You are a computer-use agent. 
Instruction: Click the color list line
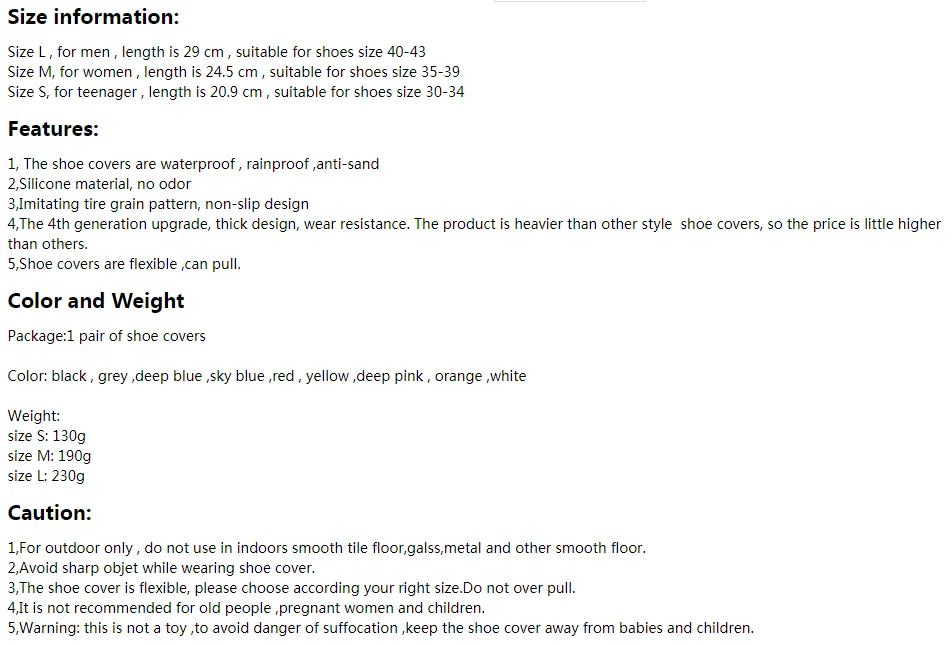[x=267, y=376]
